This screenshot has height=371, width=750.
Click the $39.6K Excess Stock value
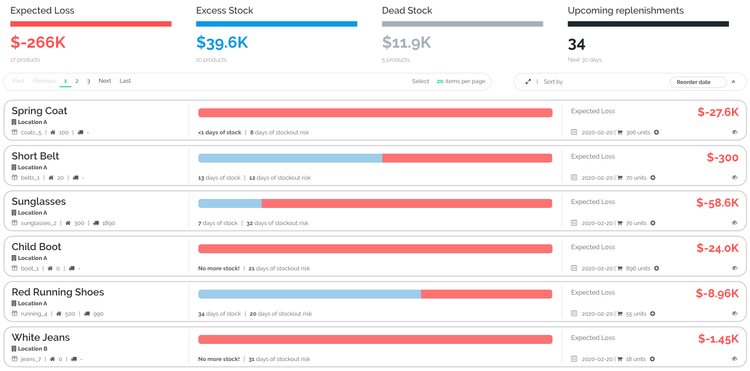pos(222,43)
